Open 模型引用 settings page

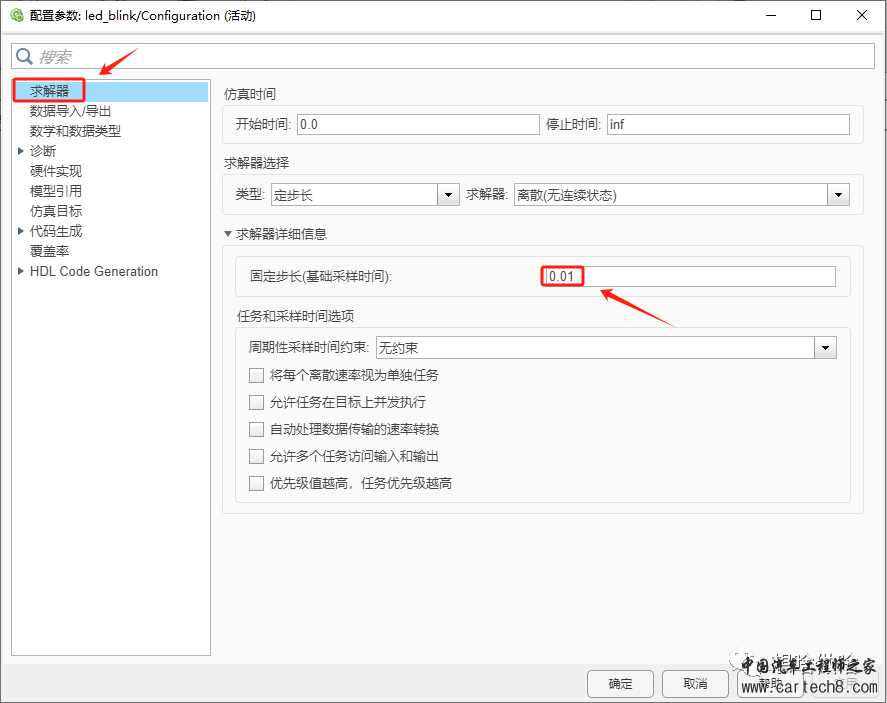[55, 191]
